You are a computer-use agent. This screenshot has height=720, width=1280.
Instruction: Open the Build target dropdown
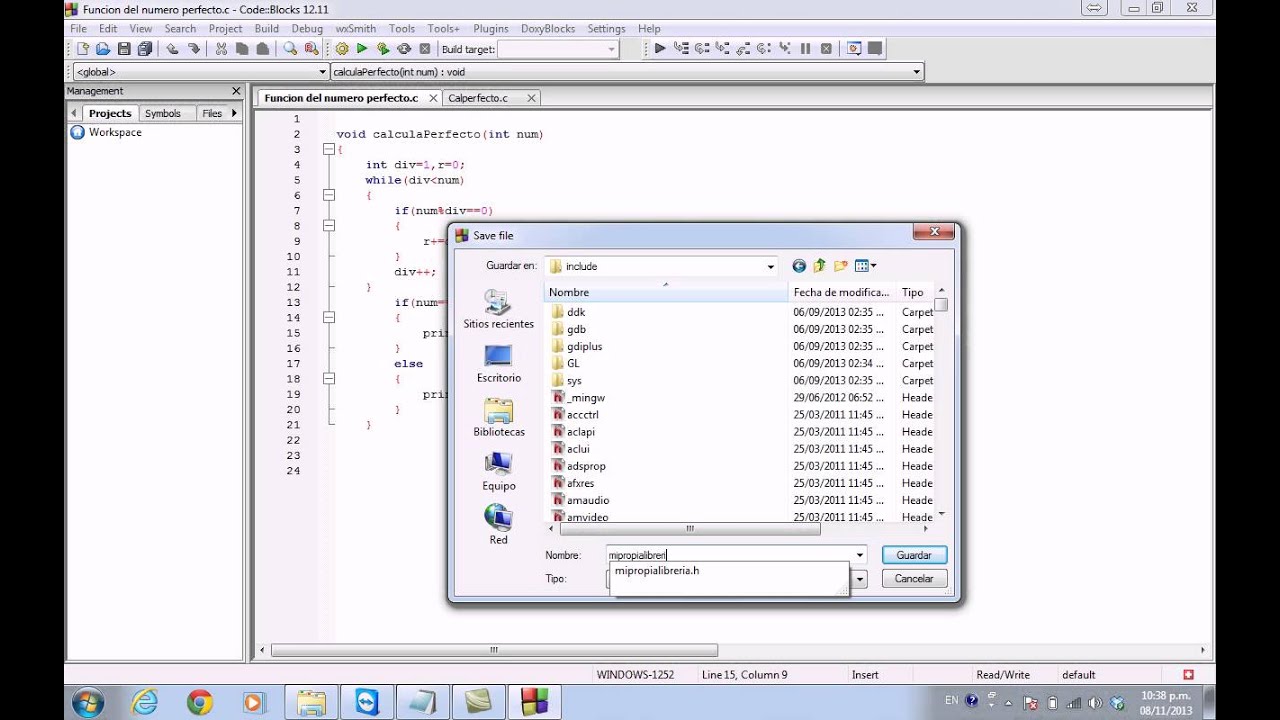(x=611, y=49)
